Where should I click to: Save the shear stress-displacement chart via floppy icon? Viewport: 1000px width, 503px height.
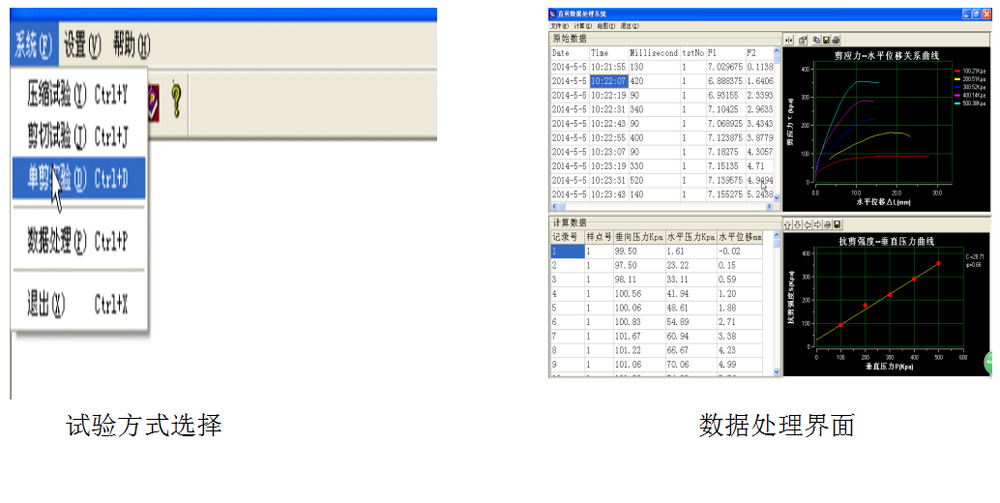click(826, 40)
